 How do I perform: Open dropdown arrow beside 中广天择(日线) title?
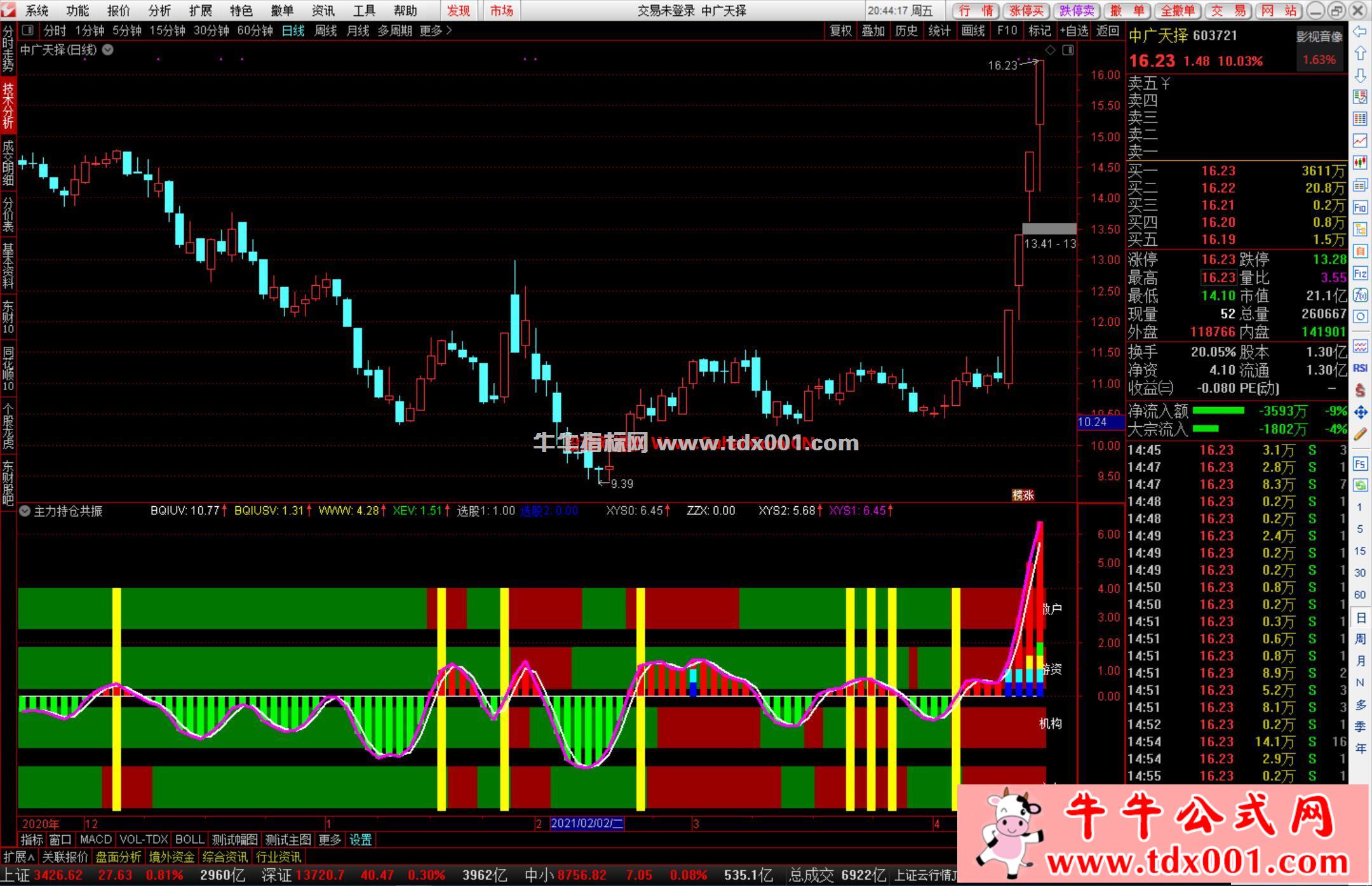108,50
